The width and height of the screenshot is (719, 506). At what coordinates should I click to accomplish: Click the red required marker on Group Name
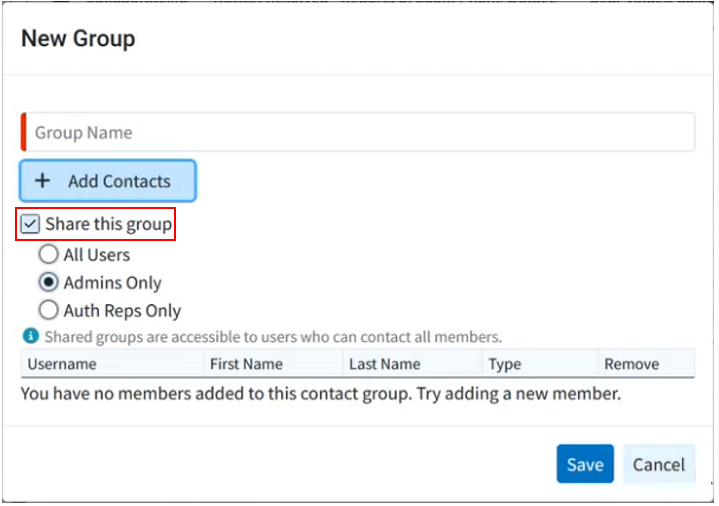[24, 132]
